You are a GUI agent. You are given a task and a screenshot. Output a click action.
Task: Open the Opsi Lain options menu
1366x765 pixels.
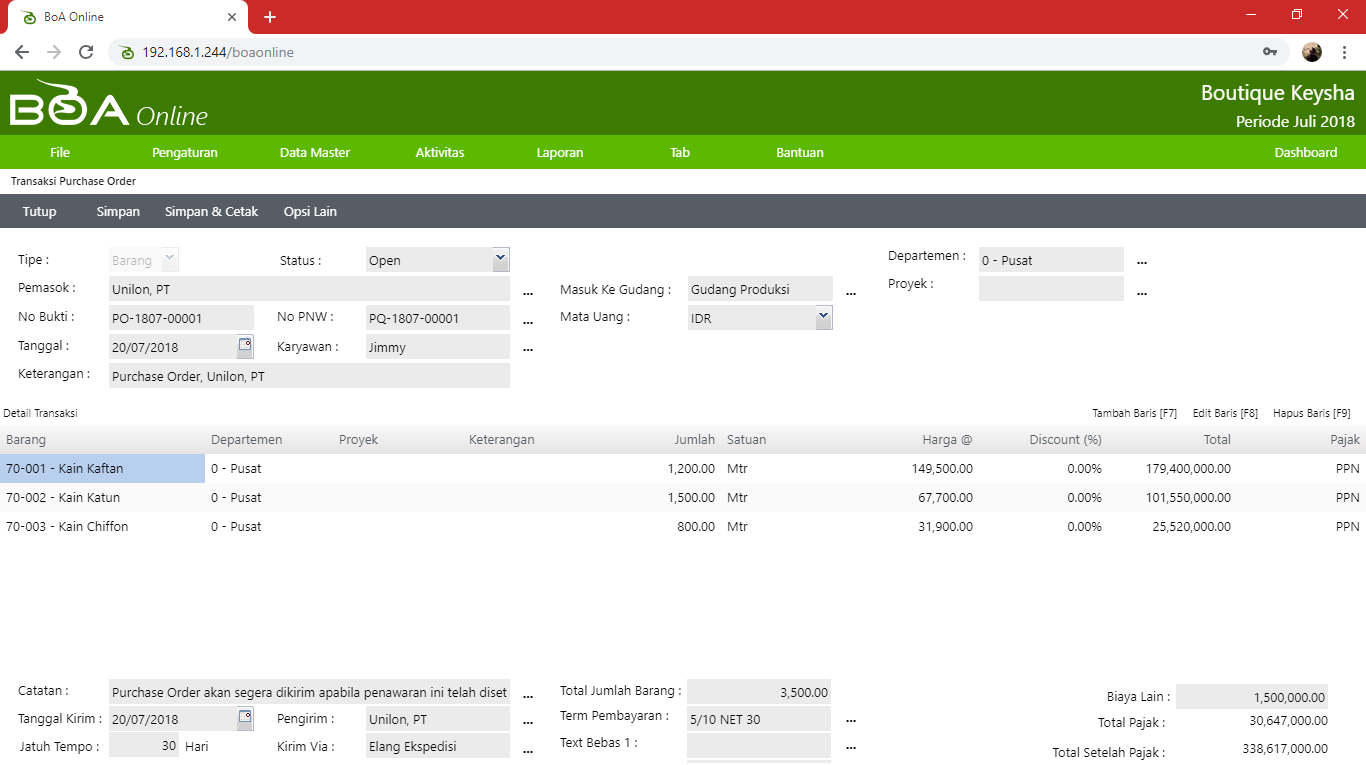(x=310, y=212)
